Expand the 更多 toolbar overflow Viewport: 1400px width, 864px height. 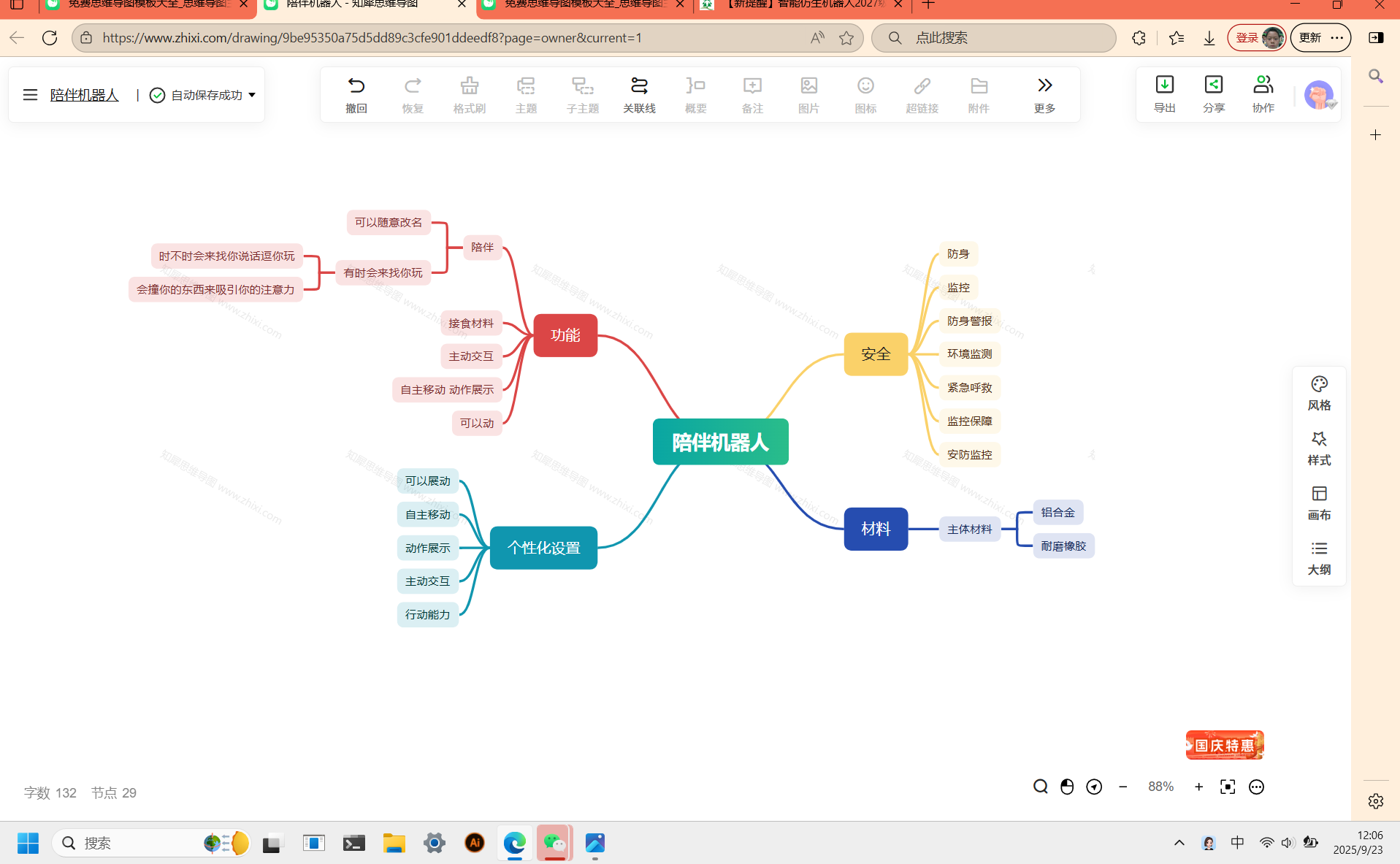1044,94
